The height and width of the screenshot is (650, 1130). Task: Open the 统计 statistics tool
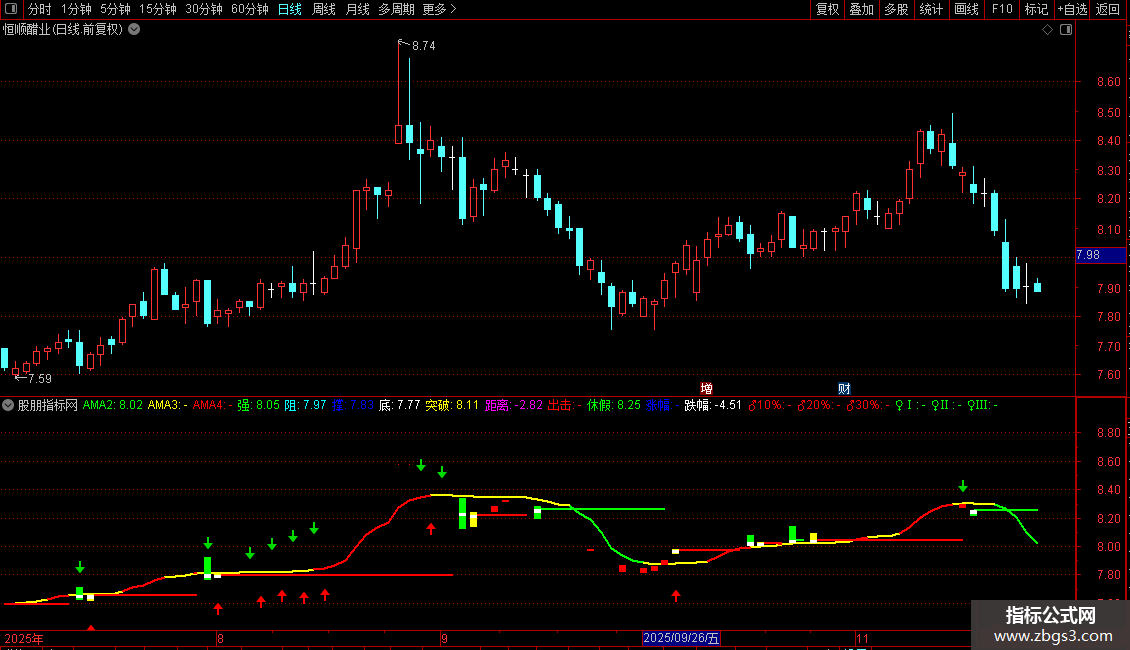(930, 9)
